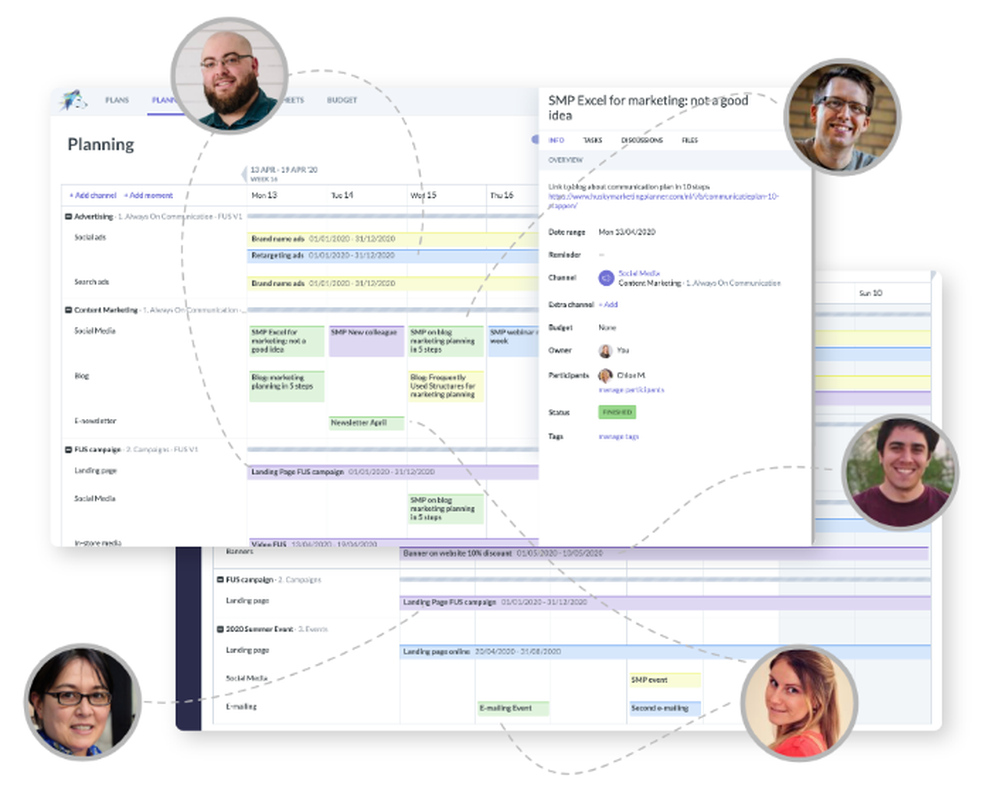
Task: Open SMP Excel for marketing card
Action: (x=286, y=341)
